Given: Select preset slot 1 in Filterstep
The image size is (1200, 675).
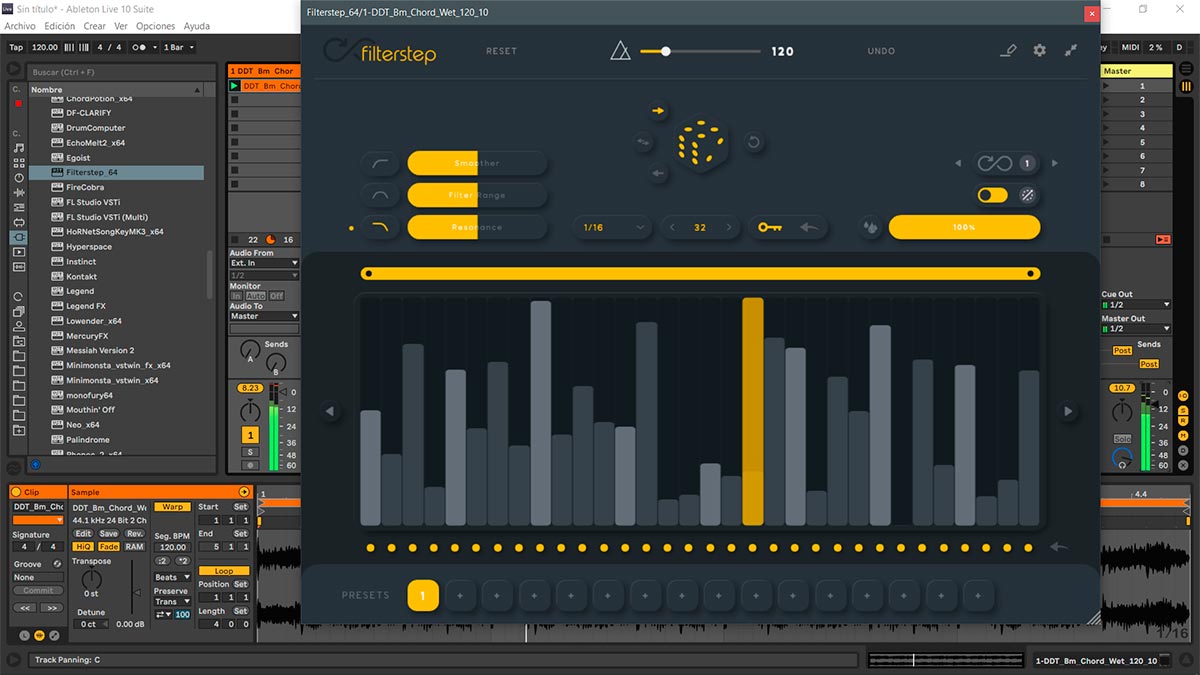Looking at the screenshot, I should coord(422,595).
